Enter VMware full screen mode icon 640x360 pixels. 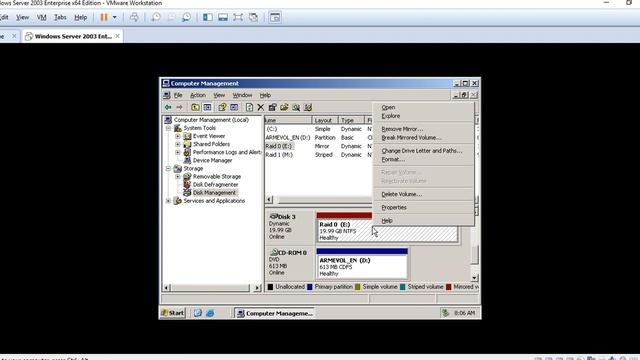point(238,17)
